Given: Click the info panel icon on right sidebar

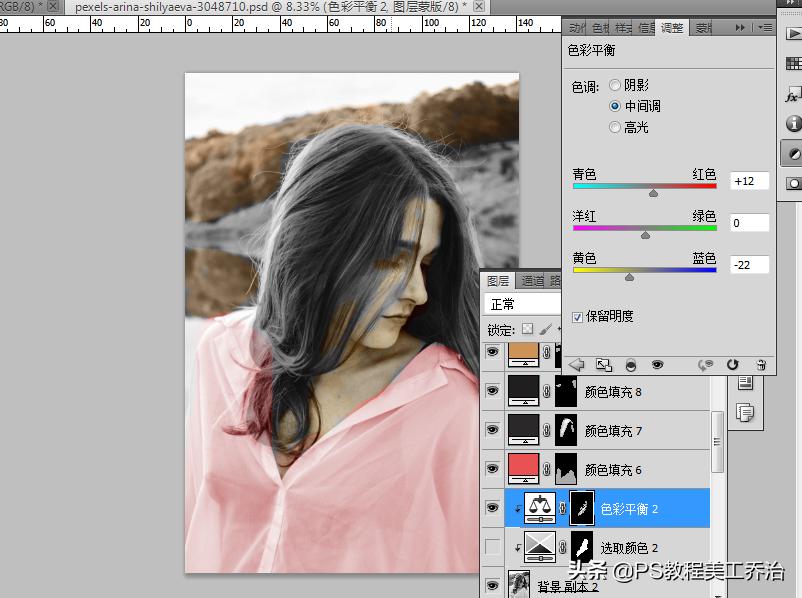Looking at the screenshot, I should tap(792, 123).
